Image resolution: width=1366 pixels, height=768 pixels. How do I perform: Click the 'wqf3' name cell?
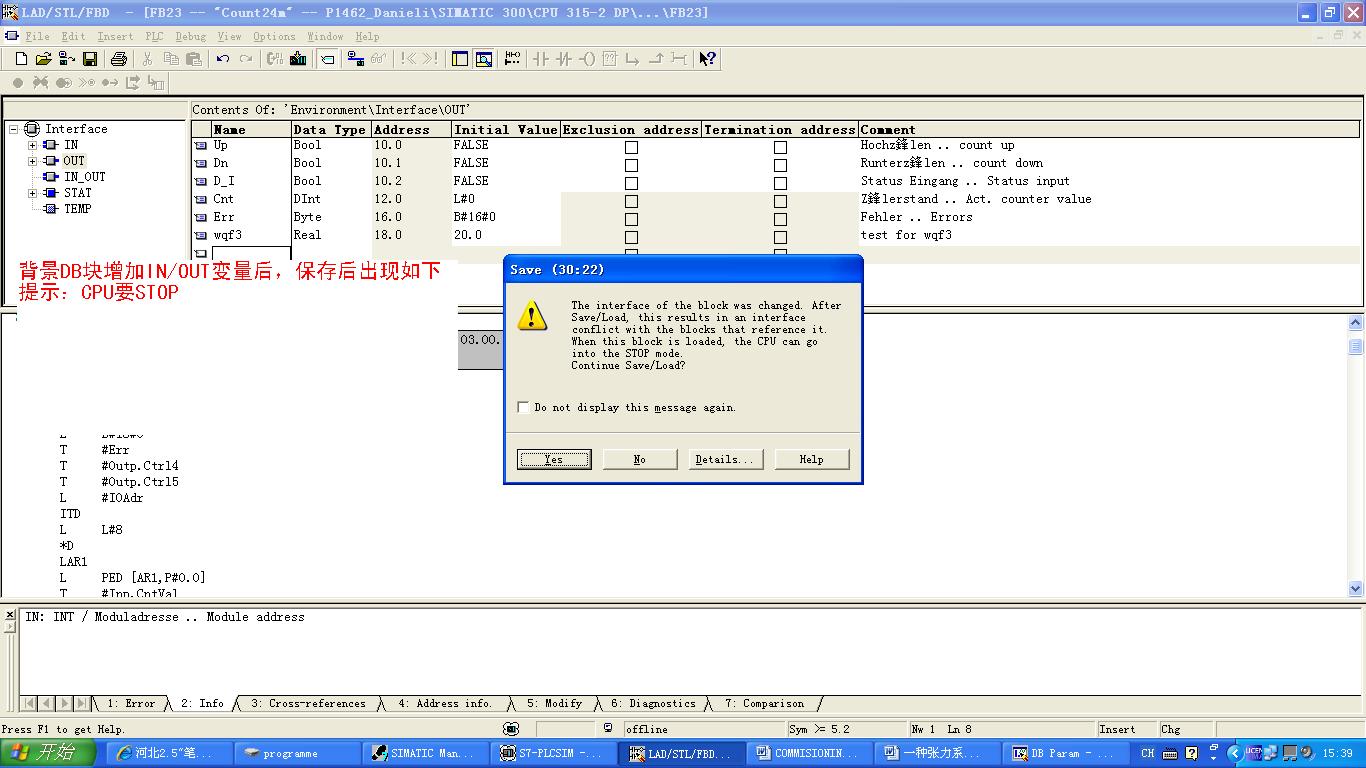coord(251,235)
